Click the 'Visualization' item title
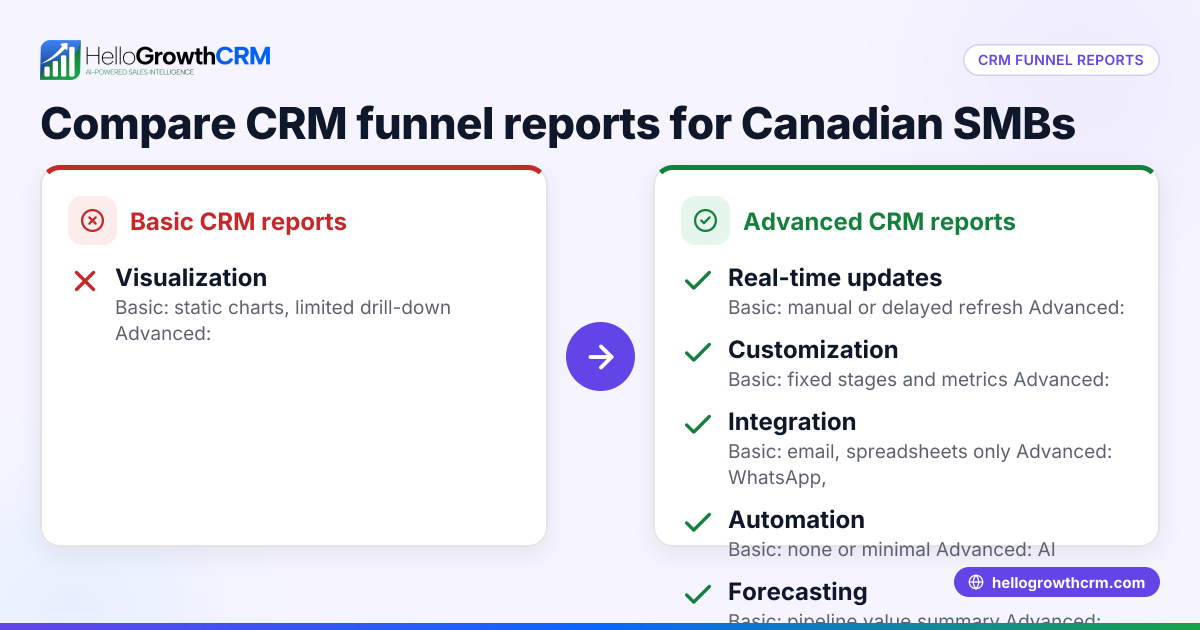This screenshot has width=1200, height=630. click(x=191, y=278)
